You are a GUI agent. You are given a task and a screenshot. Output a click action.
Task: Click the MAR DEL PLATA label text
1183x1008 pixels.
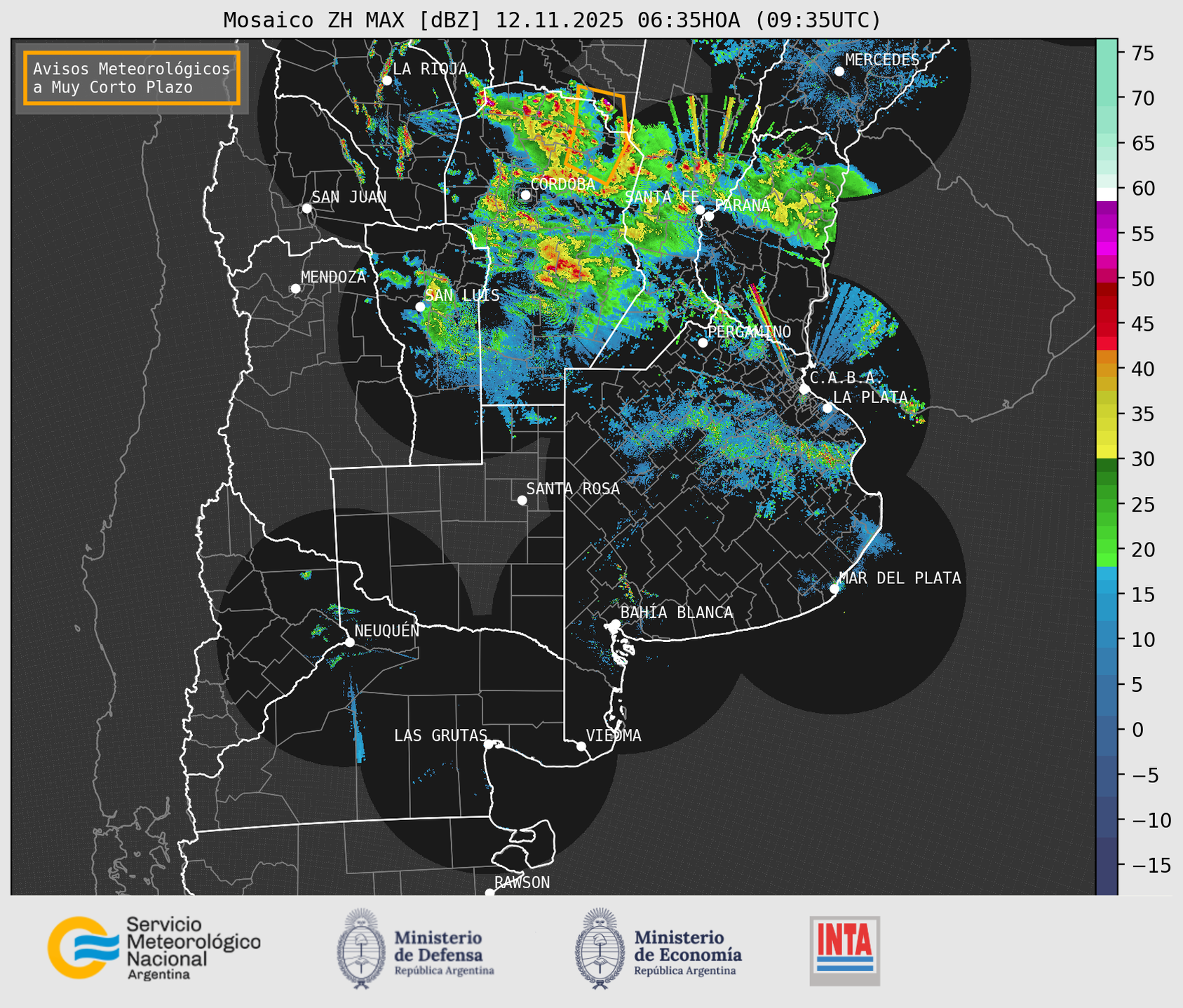(x=900, y=578)
